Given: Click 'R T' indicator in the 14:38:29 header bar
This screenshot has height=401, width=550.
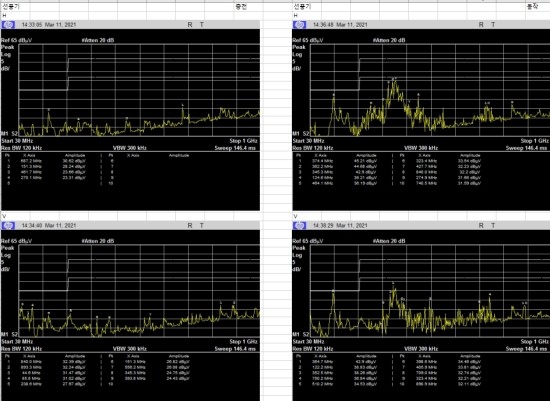Looking at the screenshot, I should [487, 225].
